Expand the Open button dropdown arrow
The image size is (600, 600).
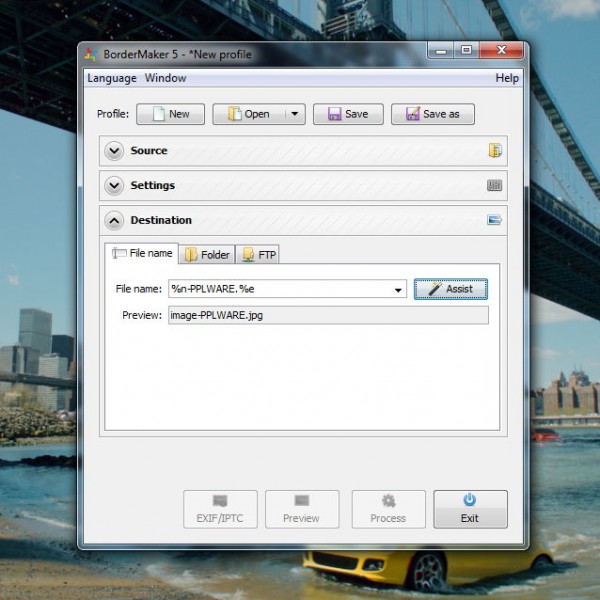(x=295, y=114)
